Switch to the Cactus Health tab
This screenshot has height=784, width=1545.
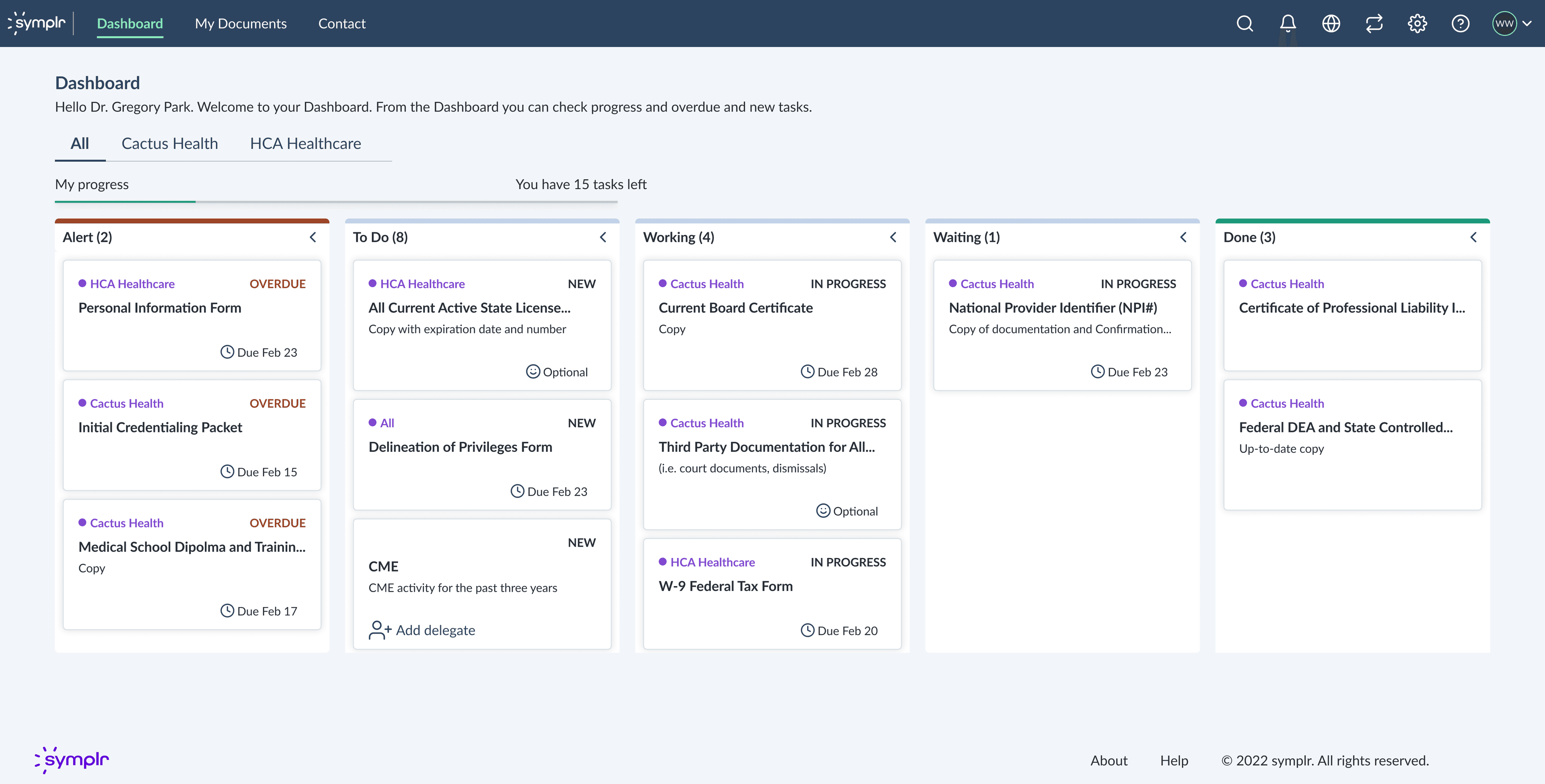tap(170, 143)
